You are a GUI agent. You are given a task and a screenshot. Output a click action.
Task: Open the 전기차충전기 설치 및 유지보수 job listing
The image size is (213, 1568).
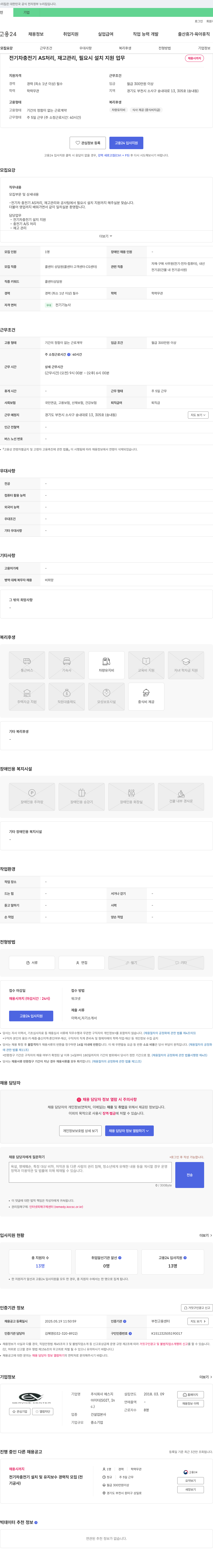[x=46, y=1480]
